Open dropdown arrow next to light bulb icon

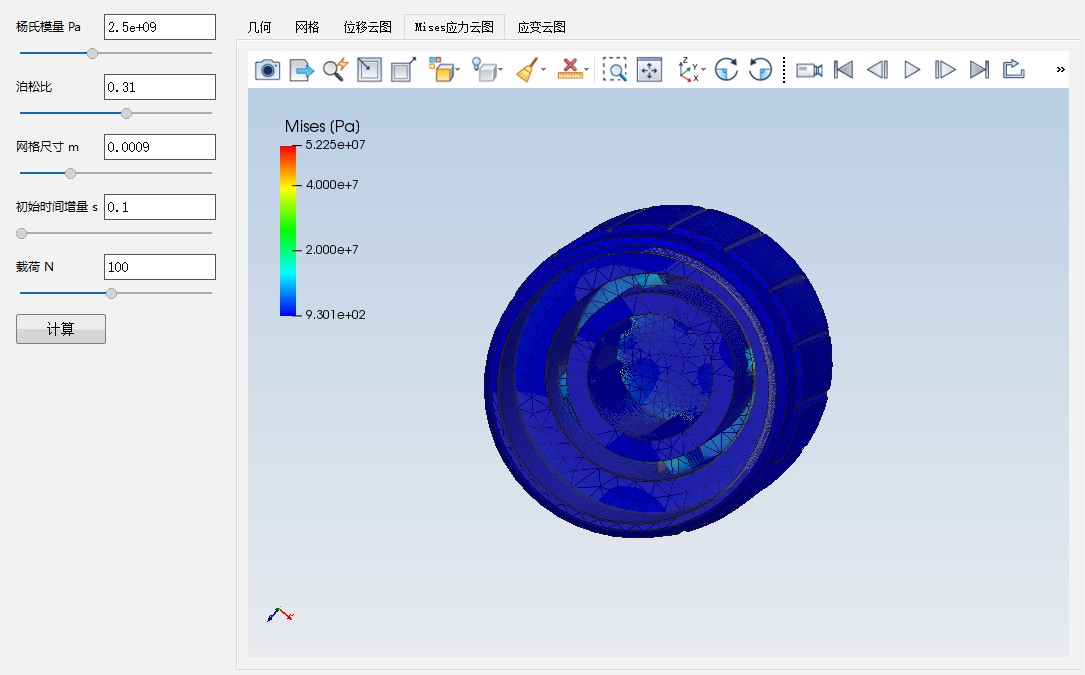click(500, 70)
